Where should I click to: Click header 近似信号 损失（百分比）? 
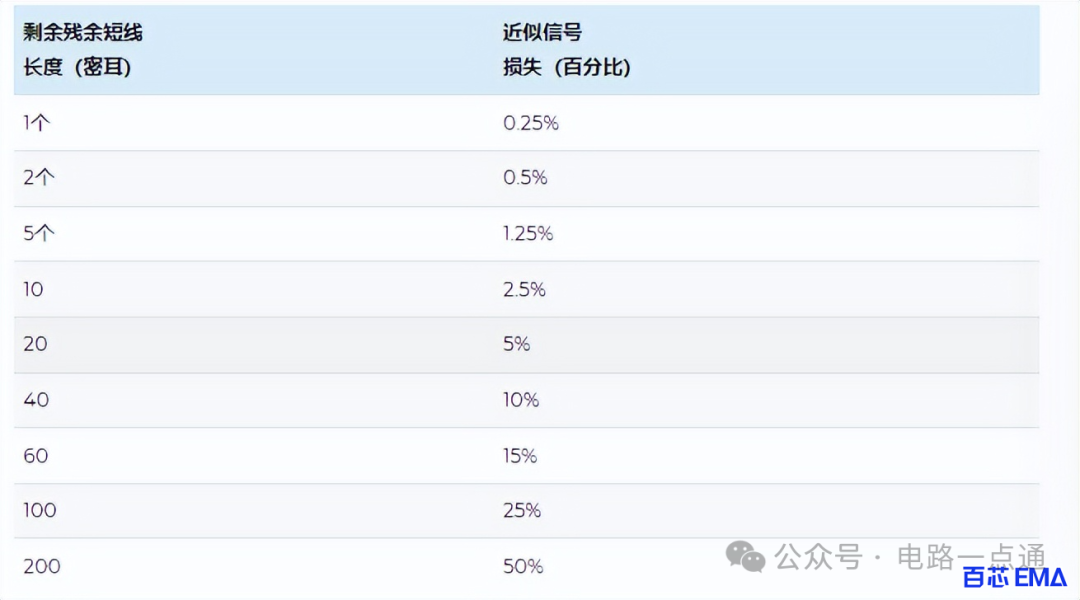click(x=566, y=50)
